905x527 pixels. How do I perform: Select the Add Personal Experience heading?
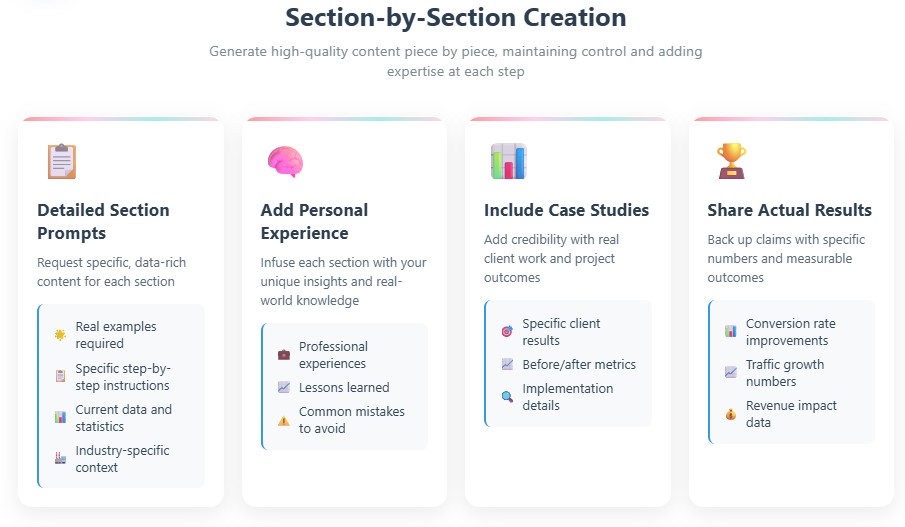[314, 222]
